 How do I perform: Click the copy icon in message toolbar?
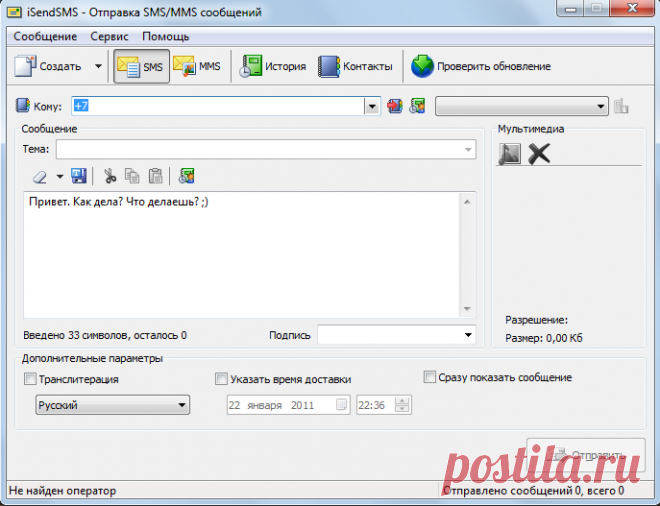click(132, 176)
